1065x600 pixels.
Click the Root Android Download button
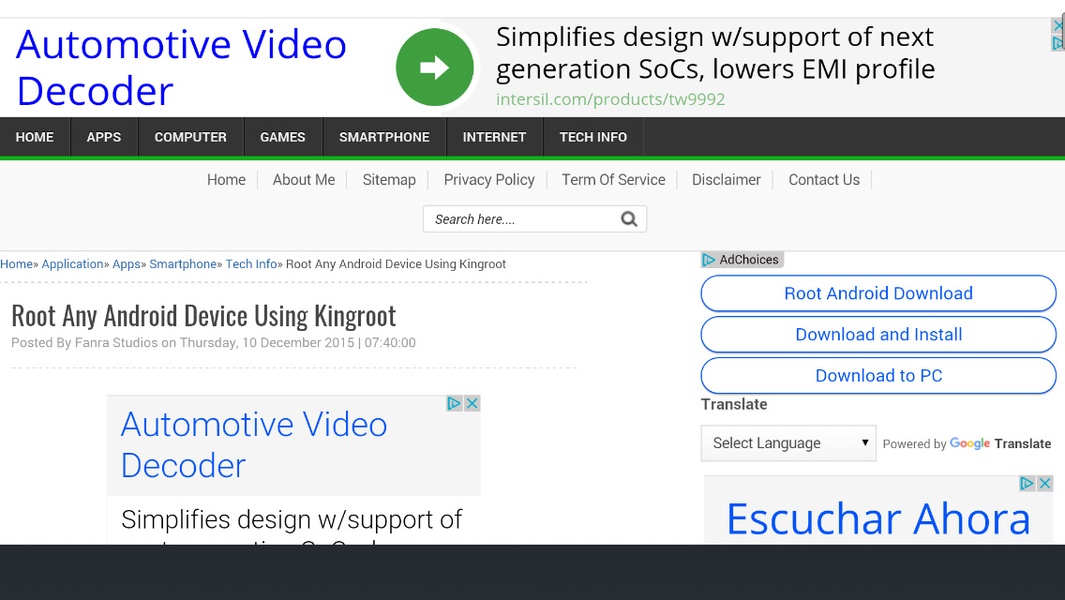878,294
